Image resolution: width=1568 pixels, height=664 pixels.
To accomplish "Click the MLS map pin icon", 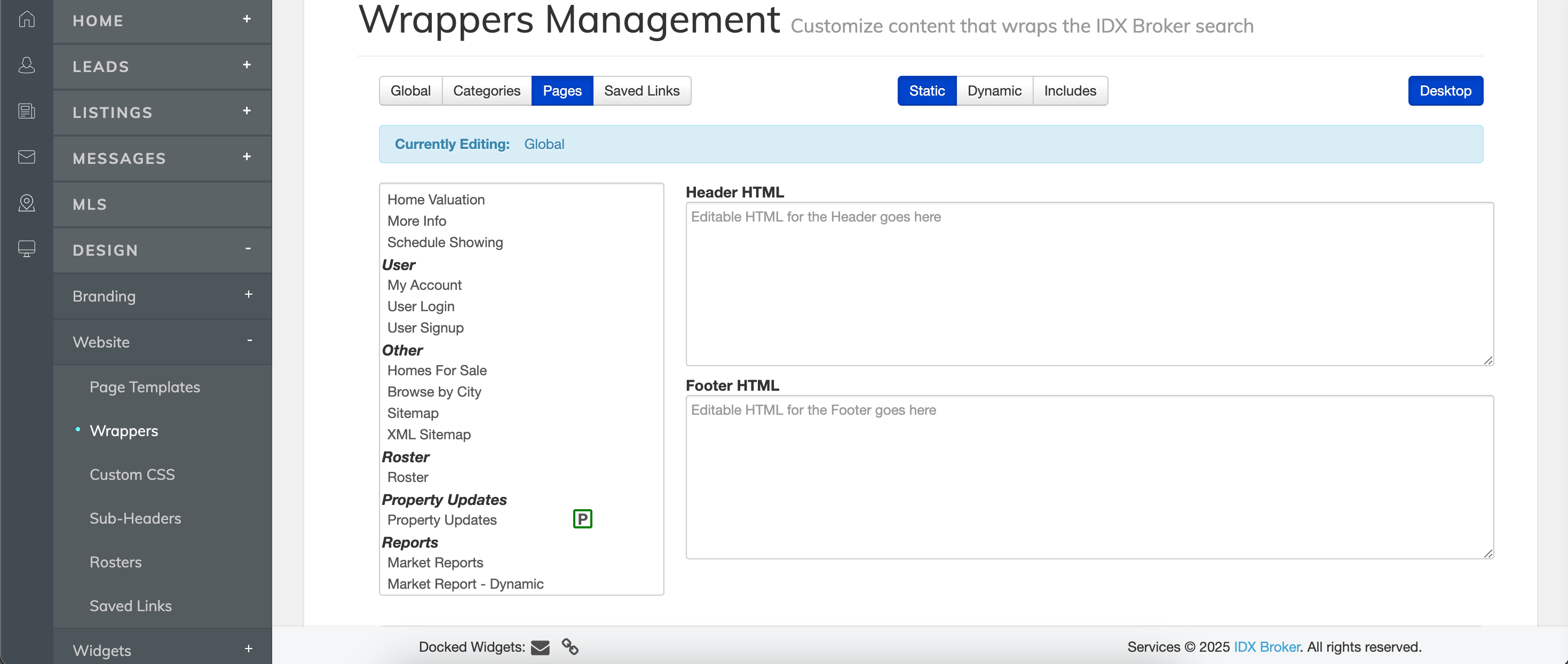I will (x=26, y=203).
